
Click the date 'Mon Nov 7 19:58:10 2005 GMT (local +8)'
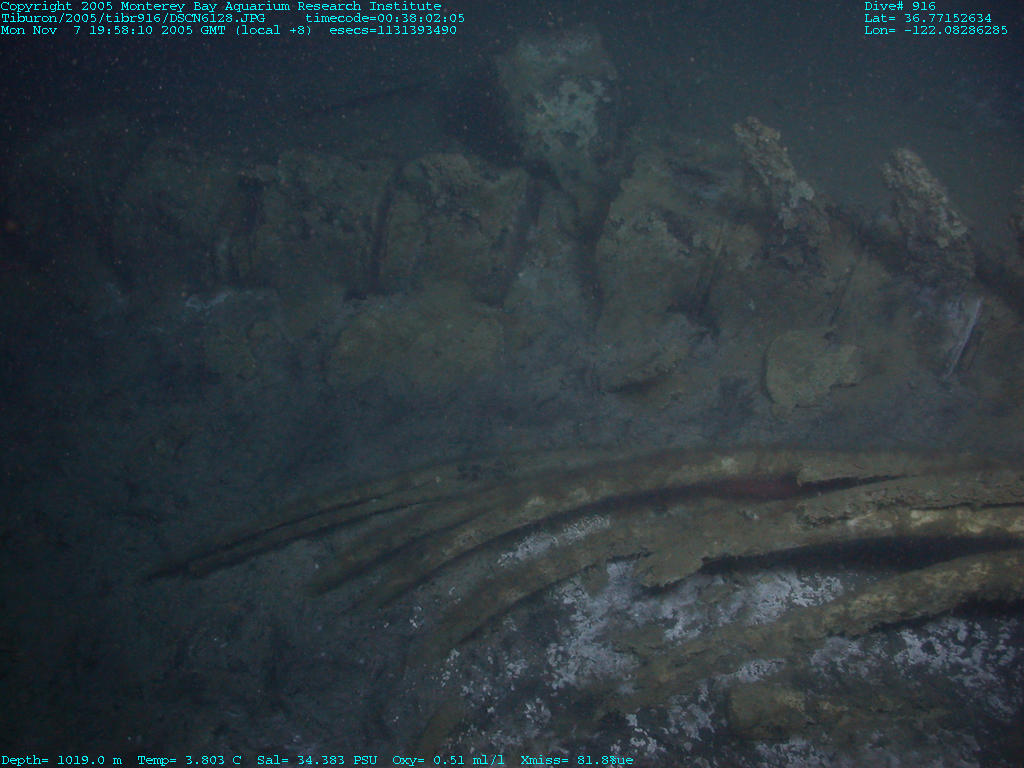(157, 30)
